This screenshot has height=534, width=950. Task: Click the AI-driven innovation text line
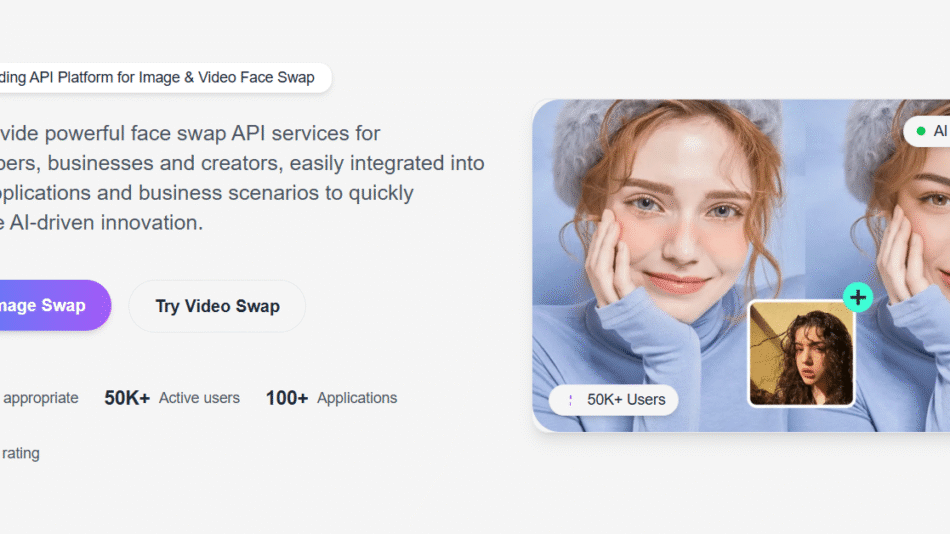[x=101, y=223]
